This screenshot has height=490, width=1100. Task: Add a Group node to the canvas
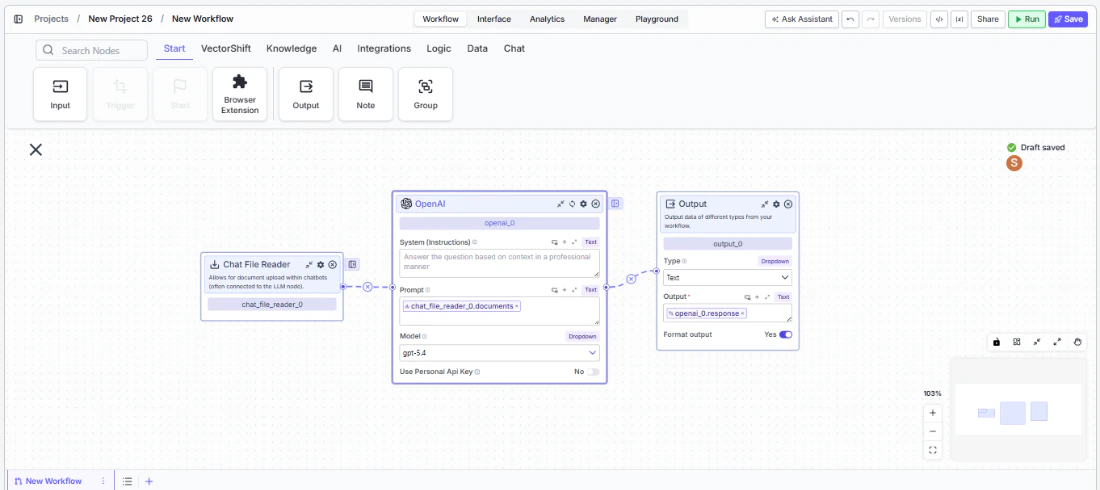(x=425, y=94)
